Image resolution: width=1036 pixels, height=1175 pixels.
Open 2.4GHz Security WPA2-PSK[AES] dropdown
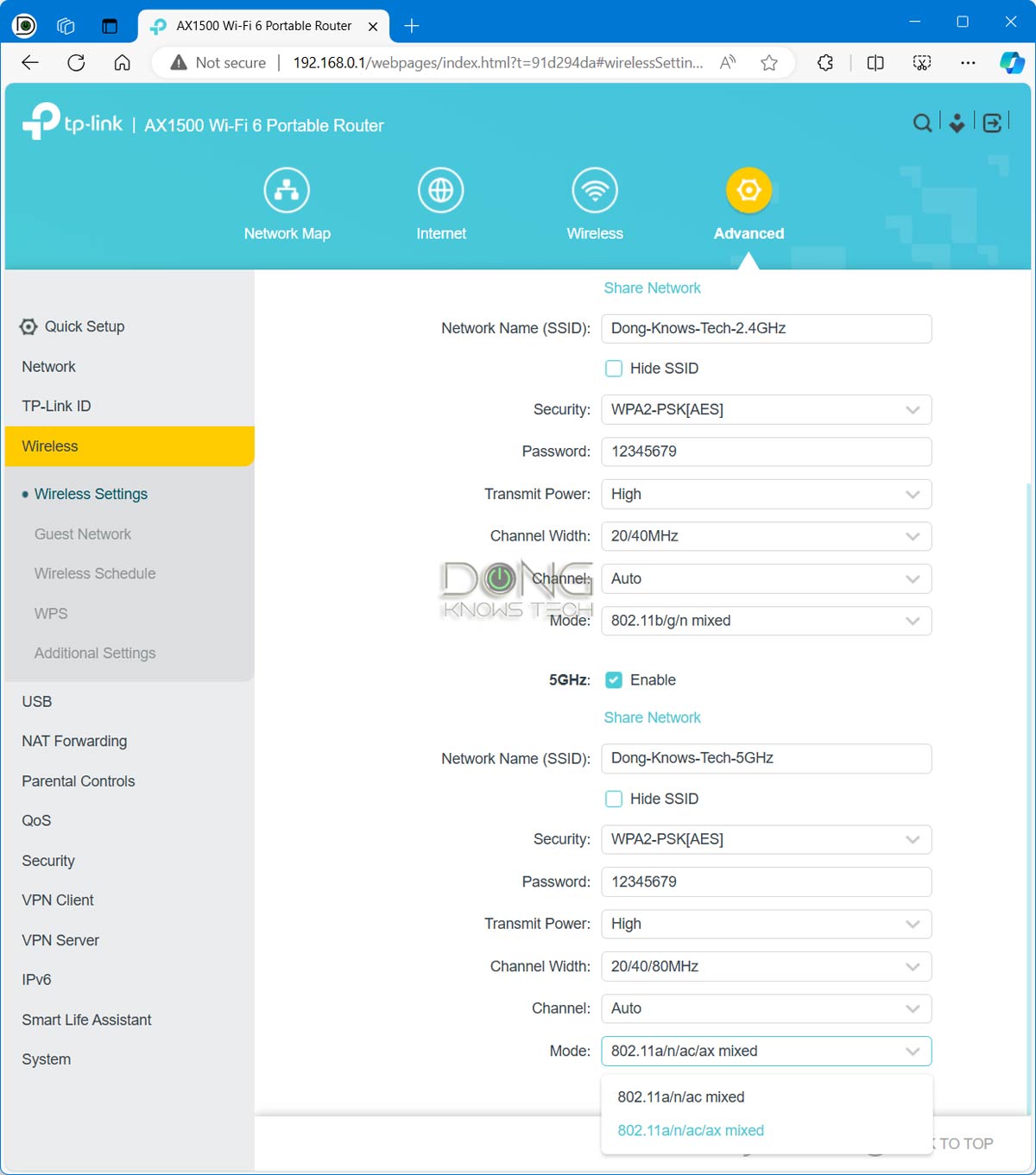click(767, 409)
